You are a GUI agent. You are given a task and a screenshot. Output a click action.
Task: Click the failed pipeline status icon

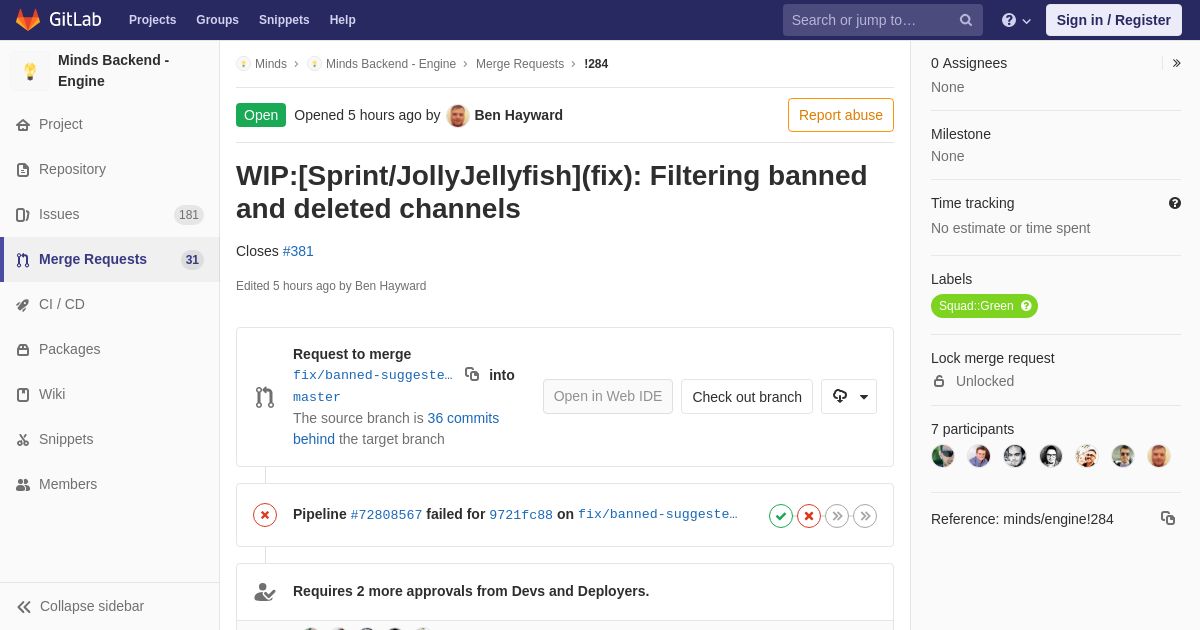[265, 515]
